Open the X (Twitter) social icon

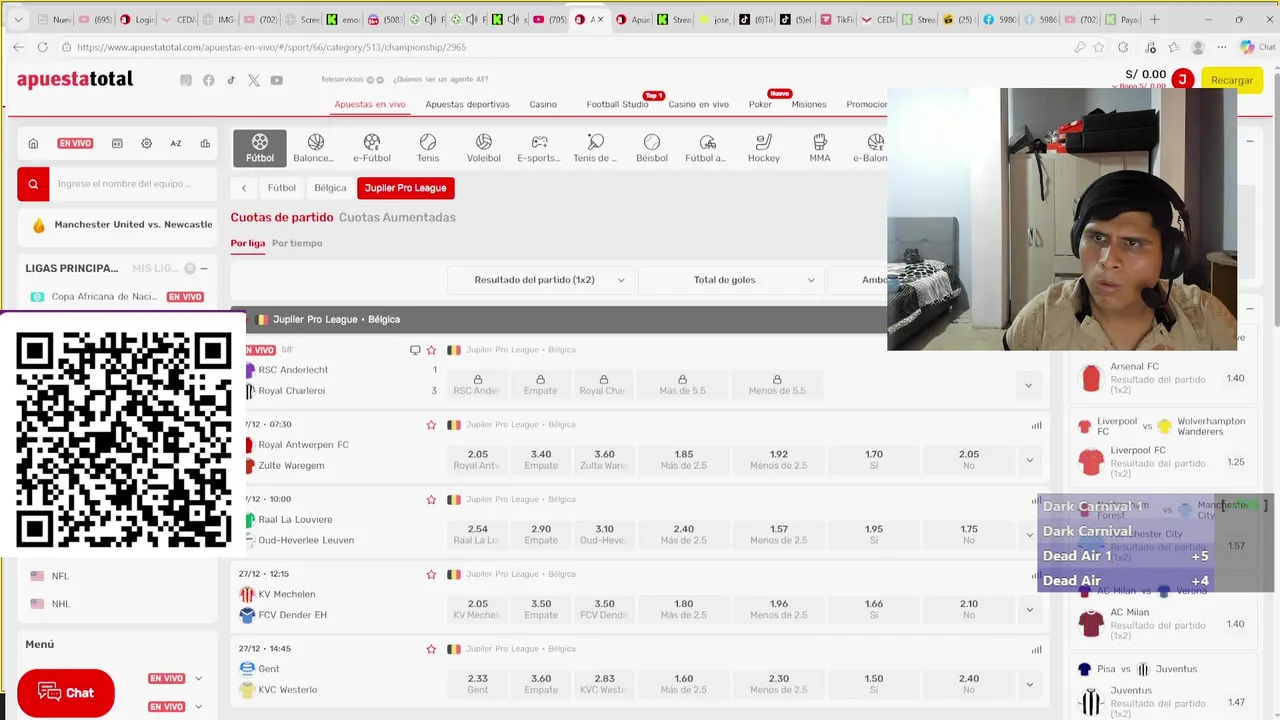tap(253, 80)
